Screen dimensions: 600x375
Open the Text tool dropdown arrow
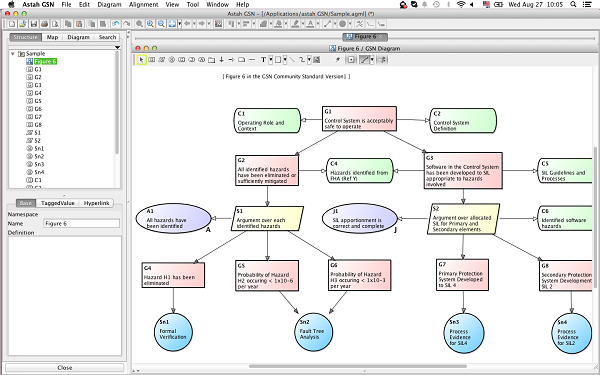[271, 60]
